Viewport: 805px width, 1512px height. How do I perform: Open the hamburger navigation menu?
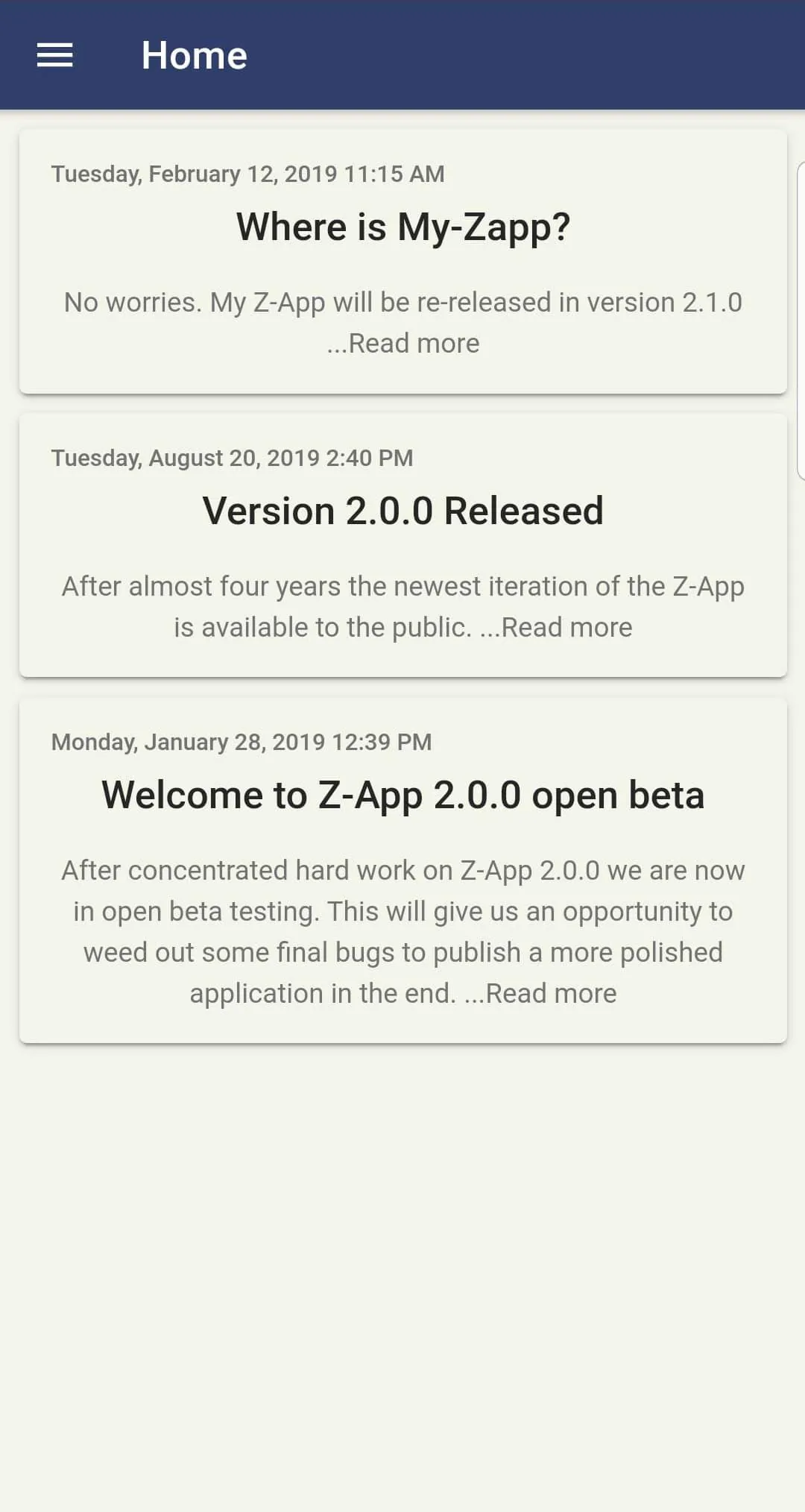[55, 55]
